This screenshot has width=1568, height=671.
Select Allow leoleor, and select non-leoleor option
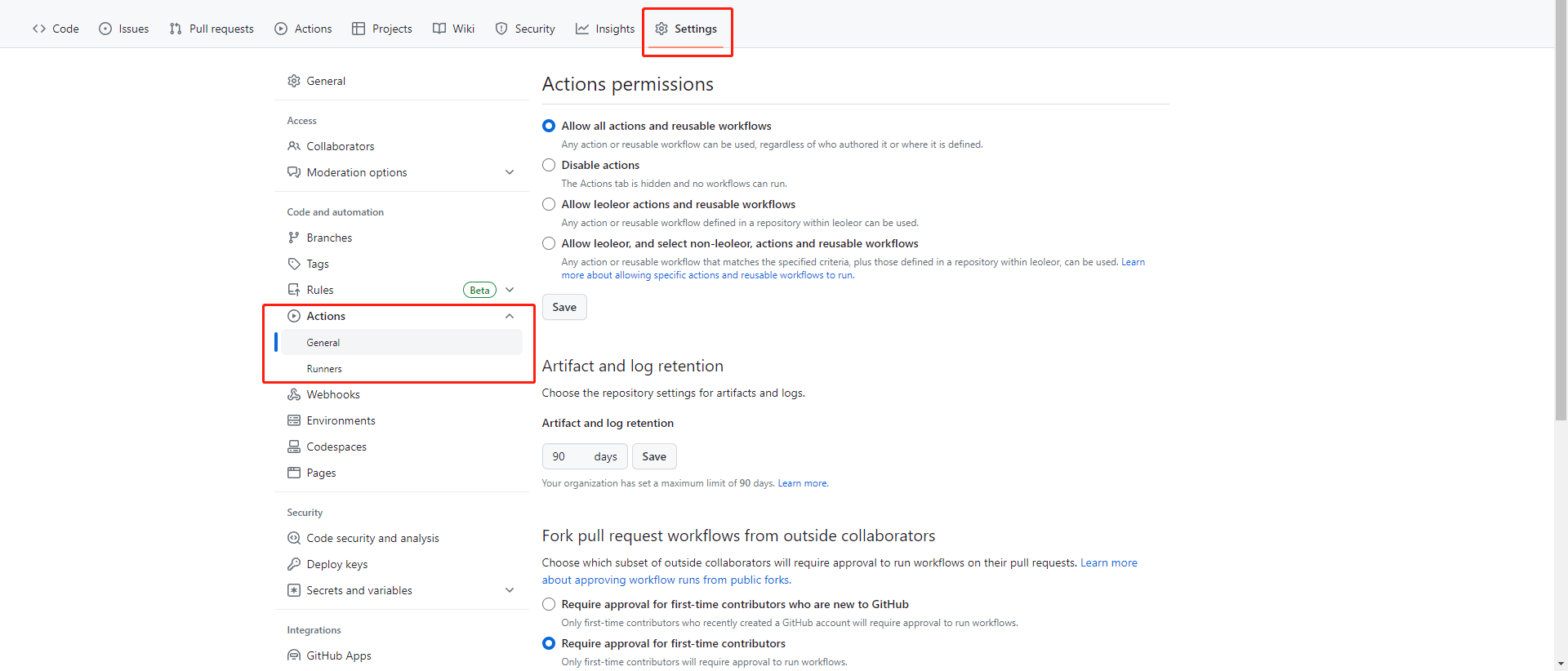click(x=549, y=243)
